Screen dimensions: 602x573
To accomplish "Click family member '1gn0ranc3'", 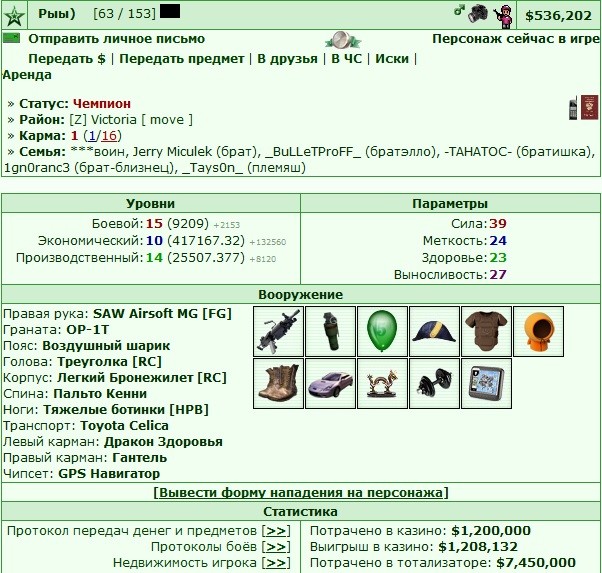I will tap(37, 168).
